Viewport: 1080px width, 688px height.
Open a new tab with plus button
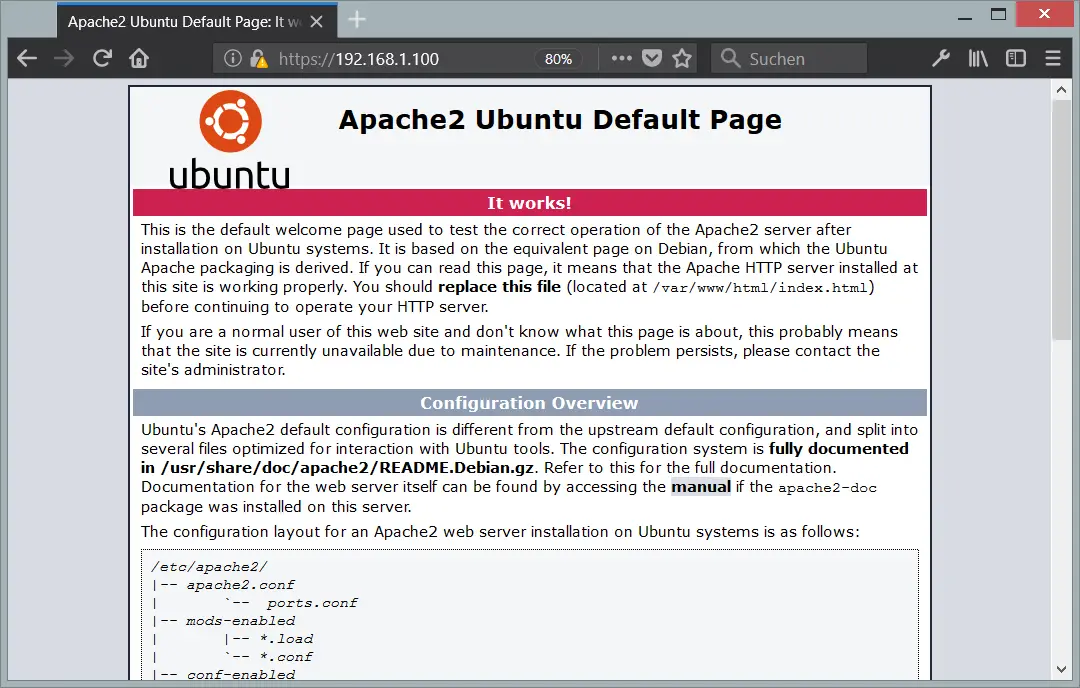(357, 20)
